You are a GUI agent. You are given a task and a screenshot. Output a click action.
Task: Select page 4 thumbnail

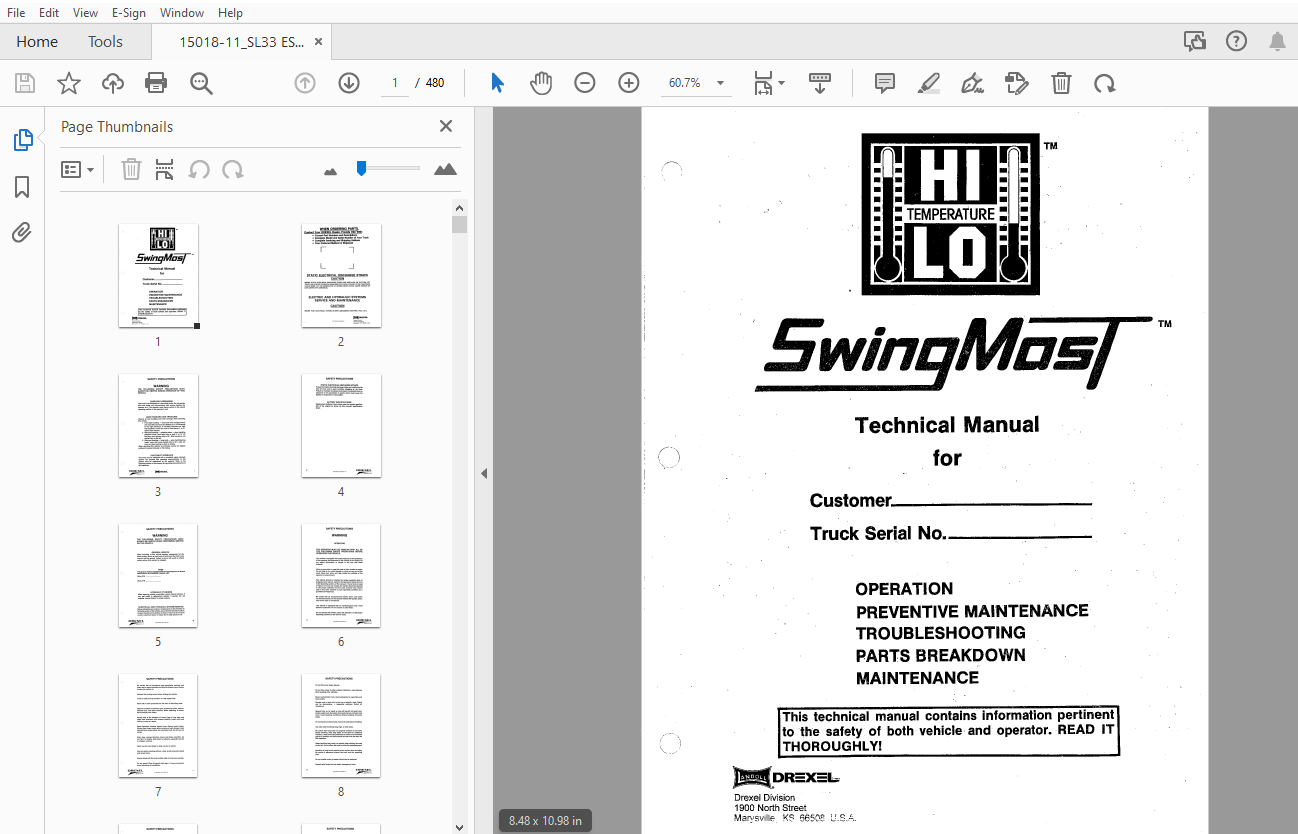coord(341,425)
